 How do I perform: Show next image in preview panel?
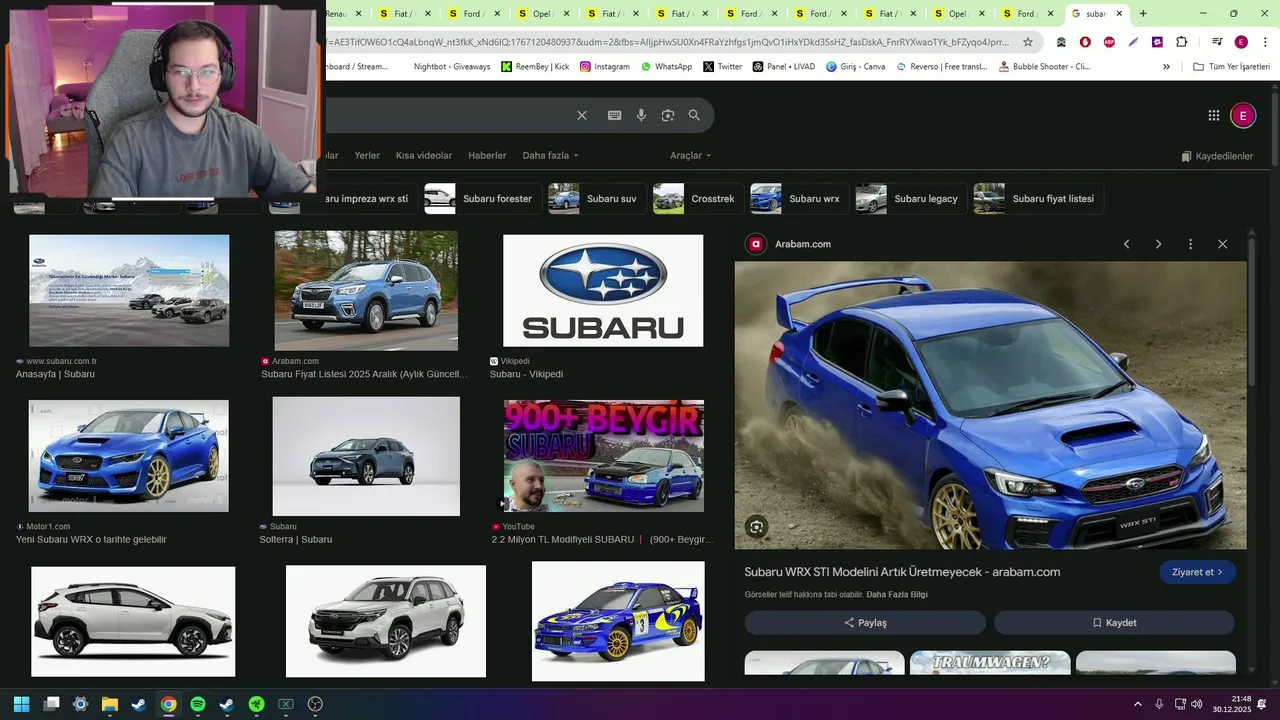click(x=1159, y=244)
